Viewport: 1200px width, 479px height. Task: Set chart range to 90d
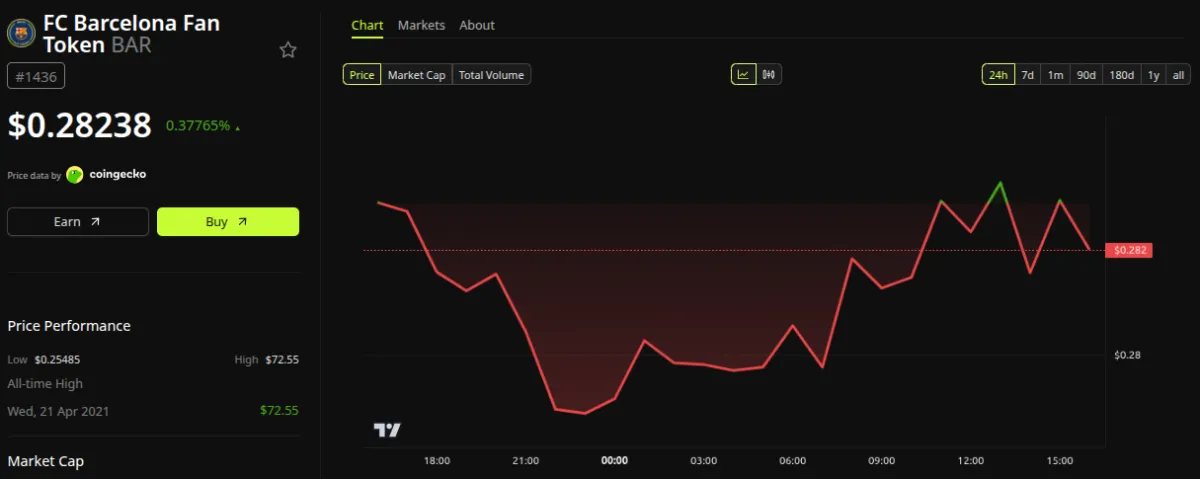pyautogui.click(x=1086, y=75)
